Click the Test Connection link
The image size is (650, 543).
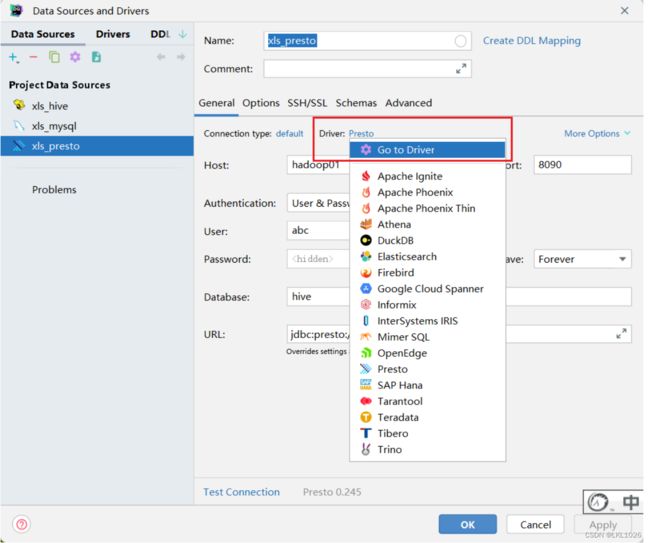[x=241, y=492]
